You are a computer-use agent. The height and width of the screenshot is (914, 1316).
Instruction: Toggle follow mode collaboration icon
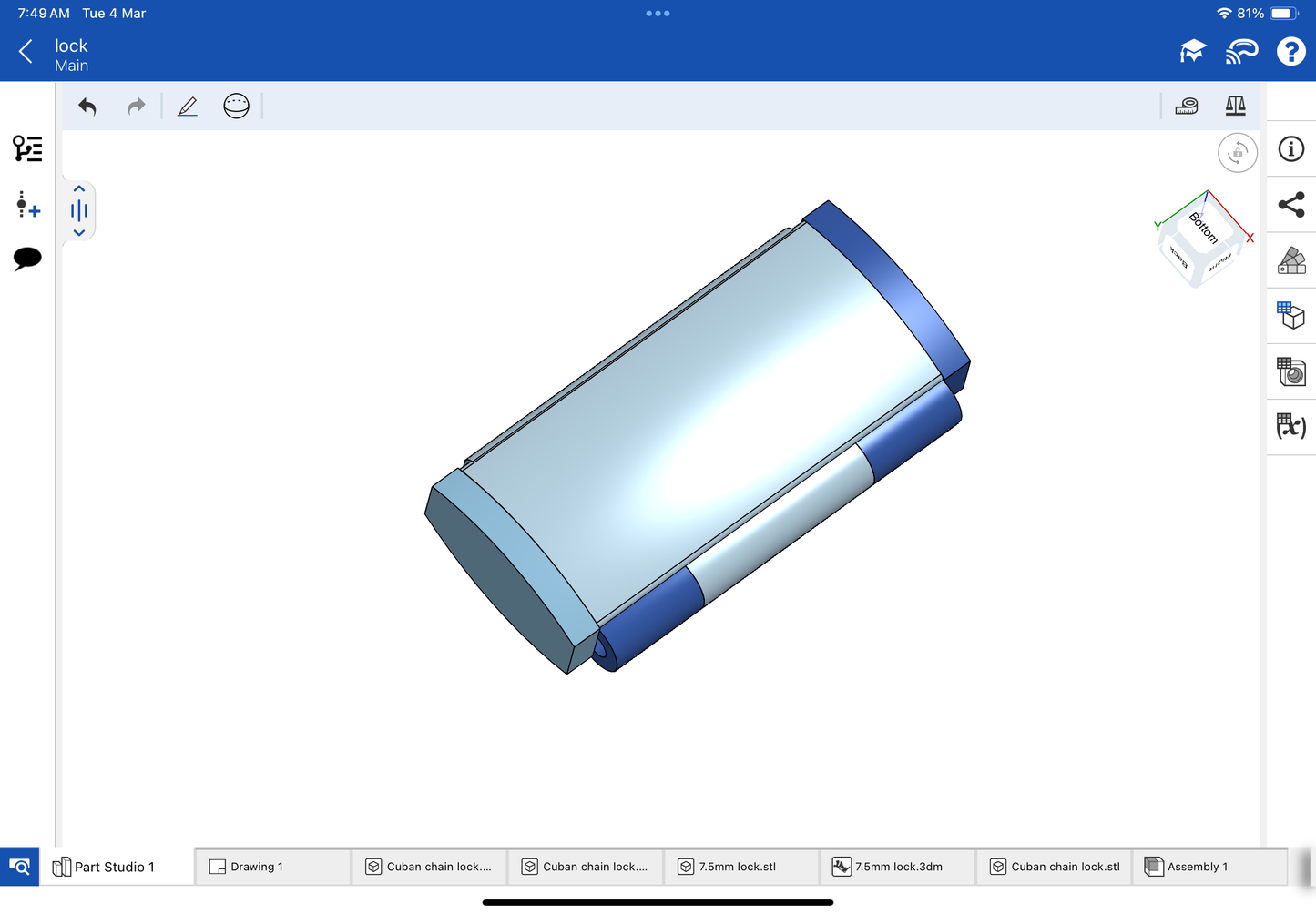coord(1241,52)
